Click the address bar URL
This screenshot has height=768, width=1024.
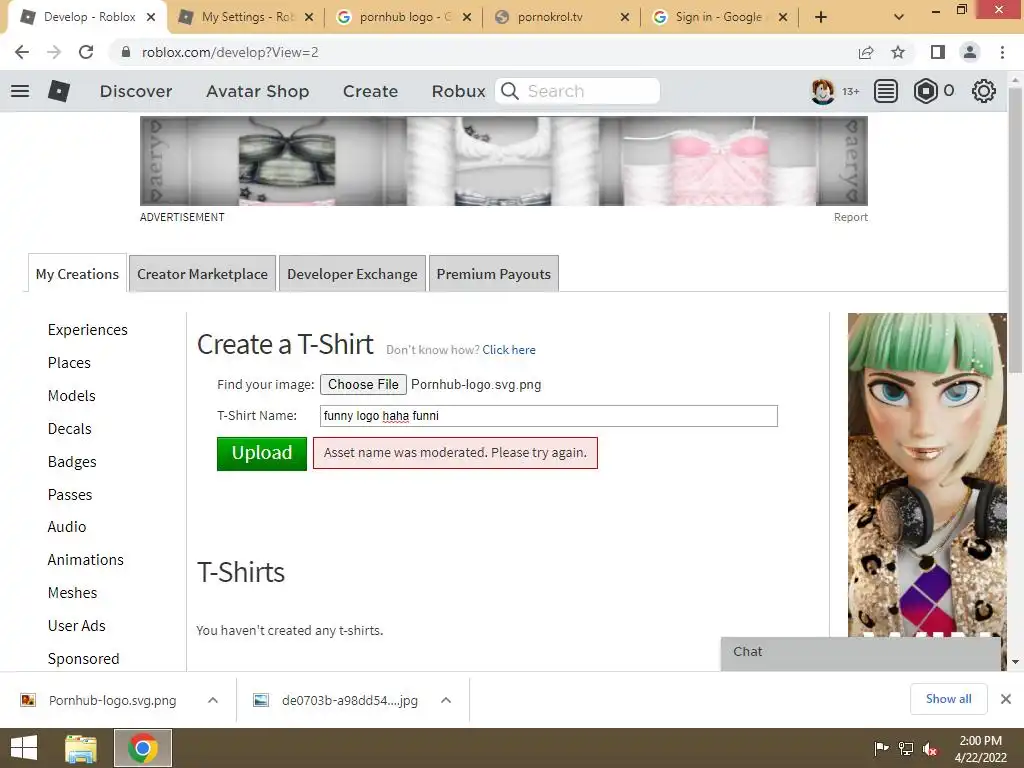[x=230, y=52]
